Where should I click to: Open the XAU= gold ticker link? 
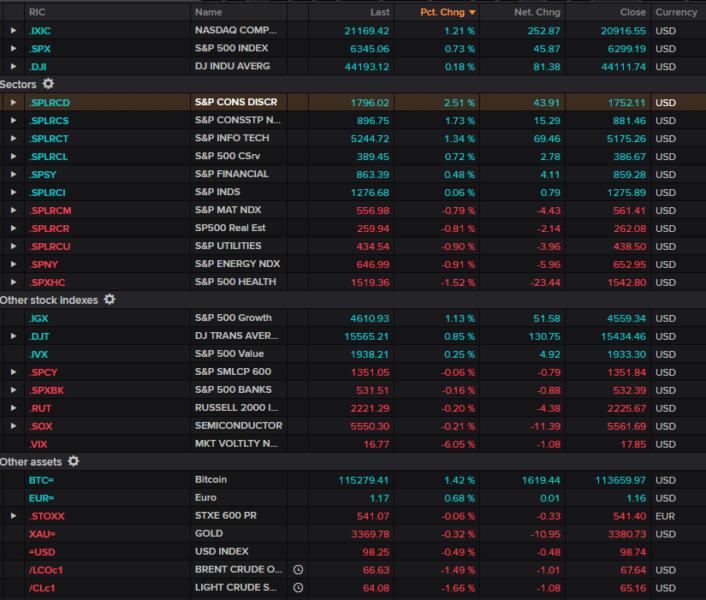pyautogui.click(x=42, y=534)
